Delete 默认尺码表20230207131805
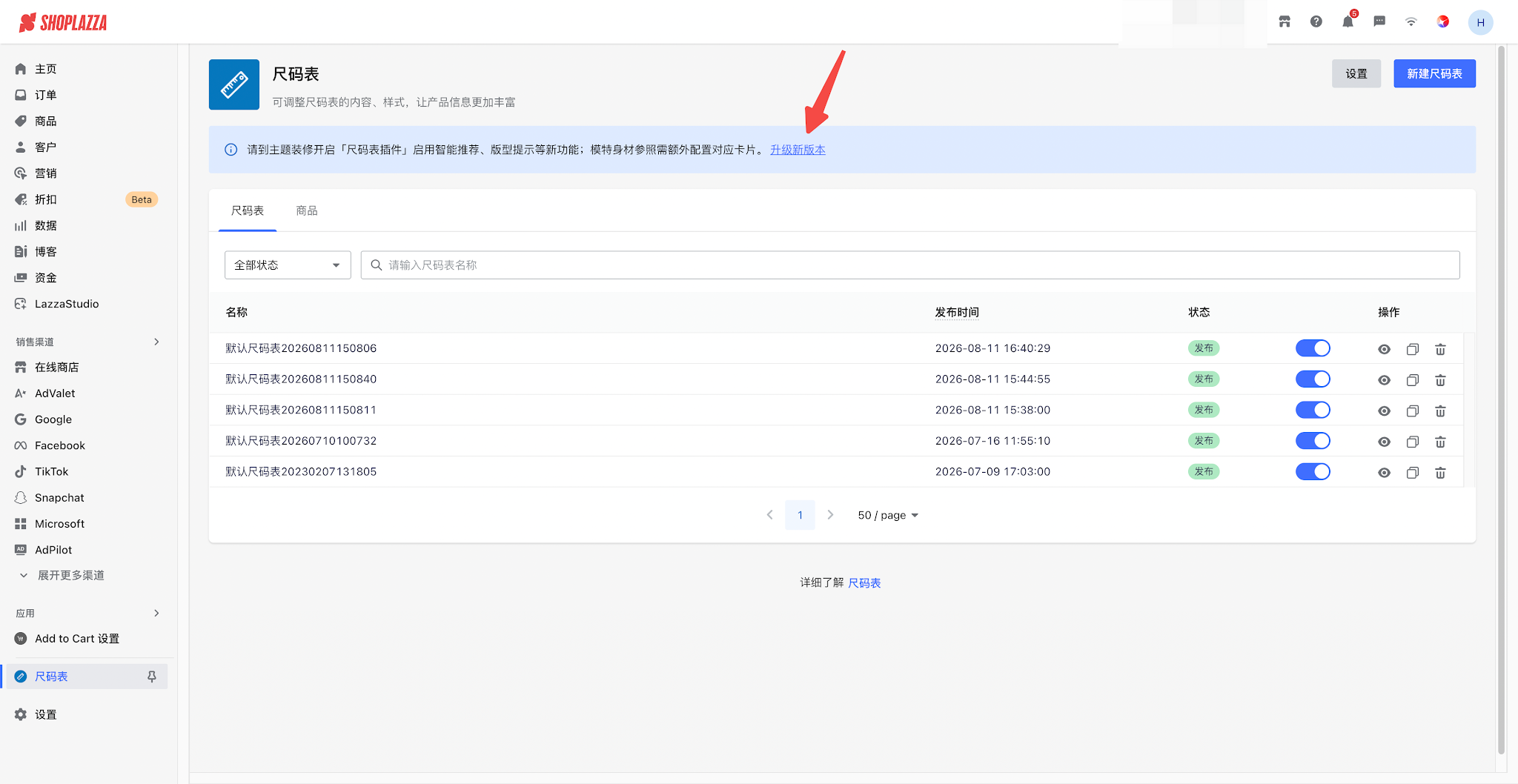Image resolution: width=1518 pixels, height=784 pixels. (1440, 473)
